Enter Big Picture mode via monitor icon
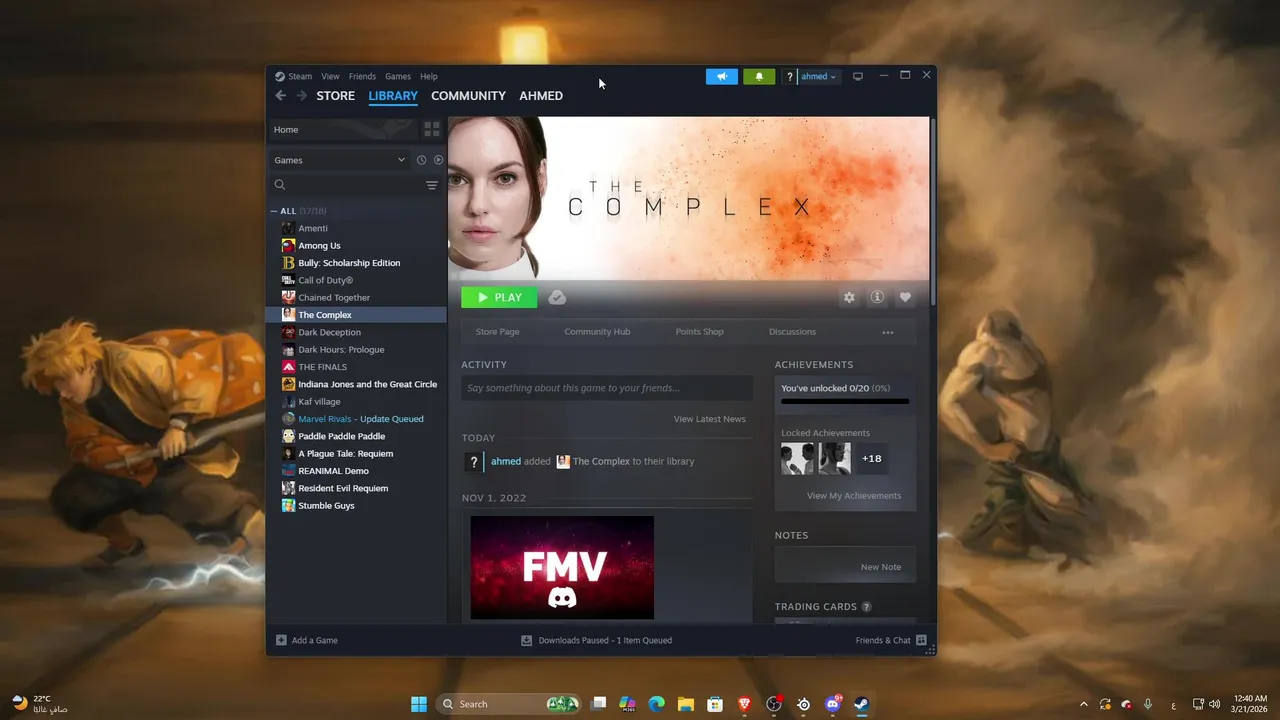The height and width of the screenshot is (720, 1280). [x=857, y=76]
